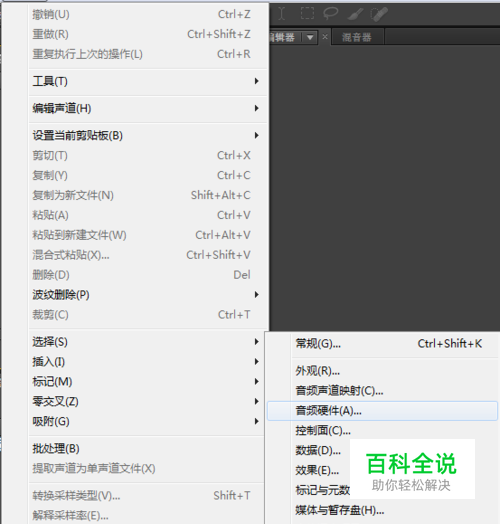Choose 粘贴(A) from the menu

tap(148, 215)
